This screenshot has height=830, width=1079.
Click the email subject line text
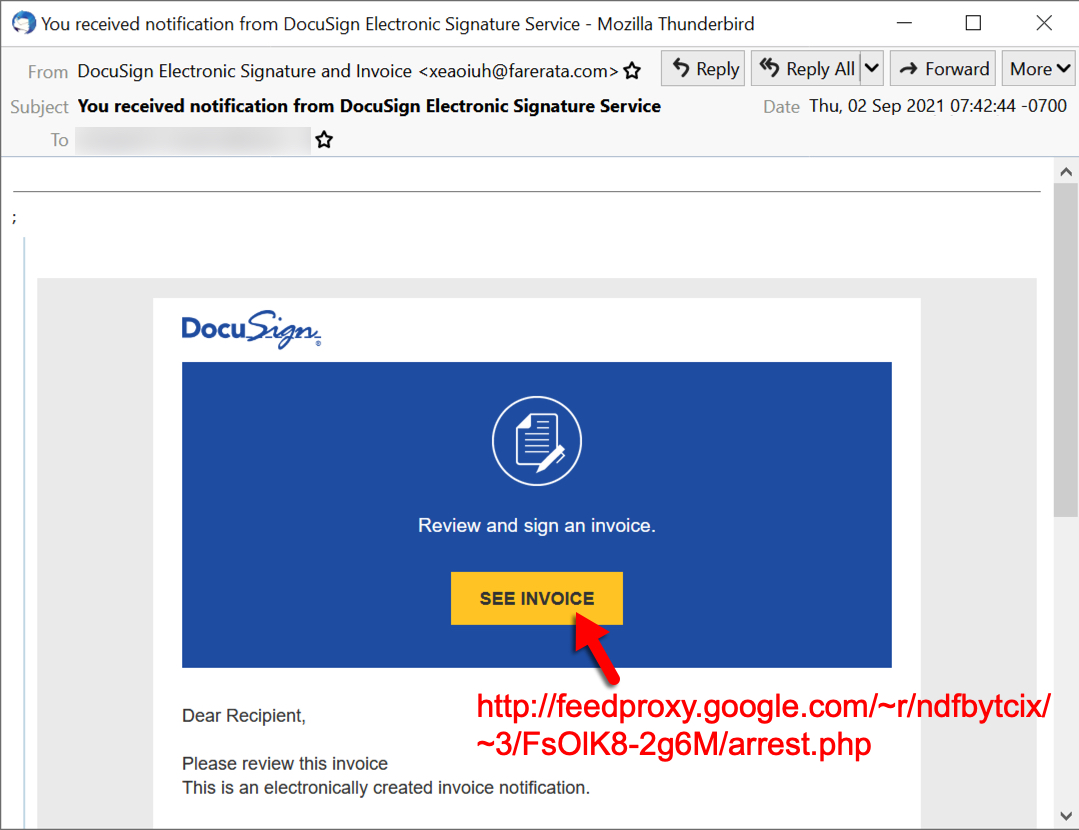coord(369,106)
